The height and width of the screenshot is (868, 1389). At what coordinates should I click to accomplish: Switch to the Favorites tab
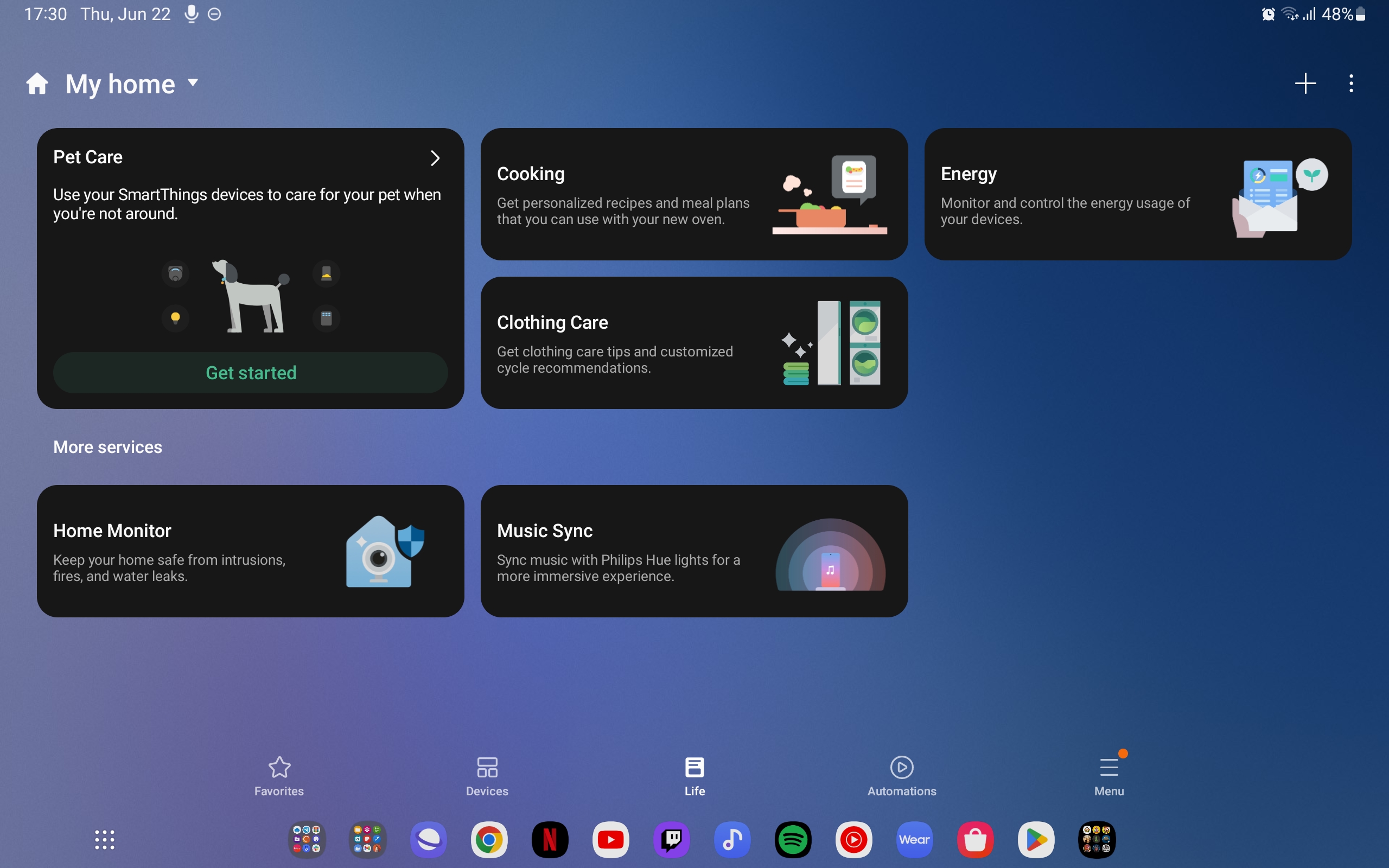point(279,776)
